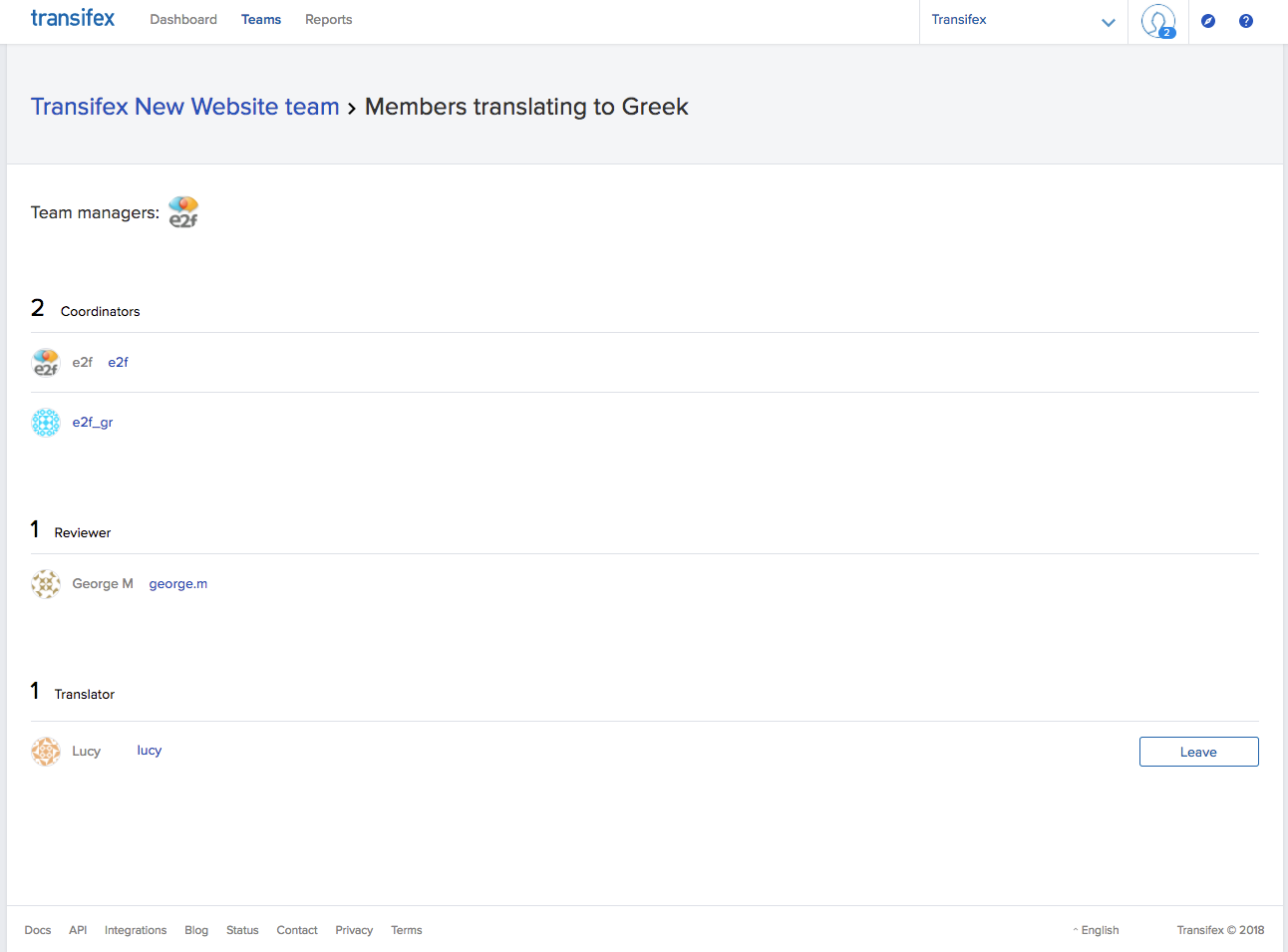Screen dimensions: 1288x952
Task: Click the e2f_gr username link
Action: point(93,423)
